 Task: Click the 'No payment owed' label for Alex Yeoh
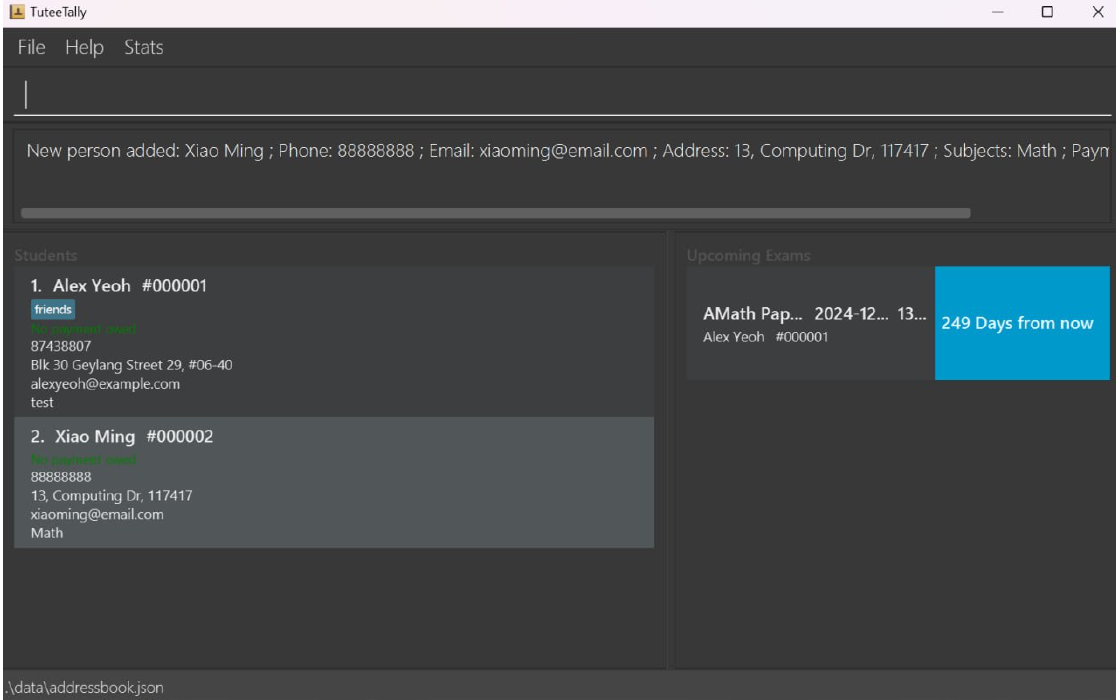click(x=83, y=329)
